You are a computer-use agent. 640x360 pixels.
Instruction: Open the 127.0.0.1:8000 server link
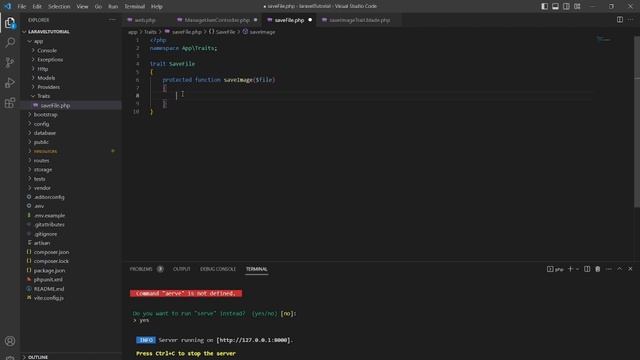253,340
